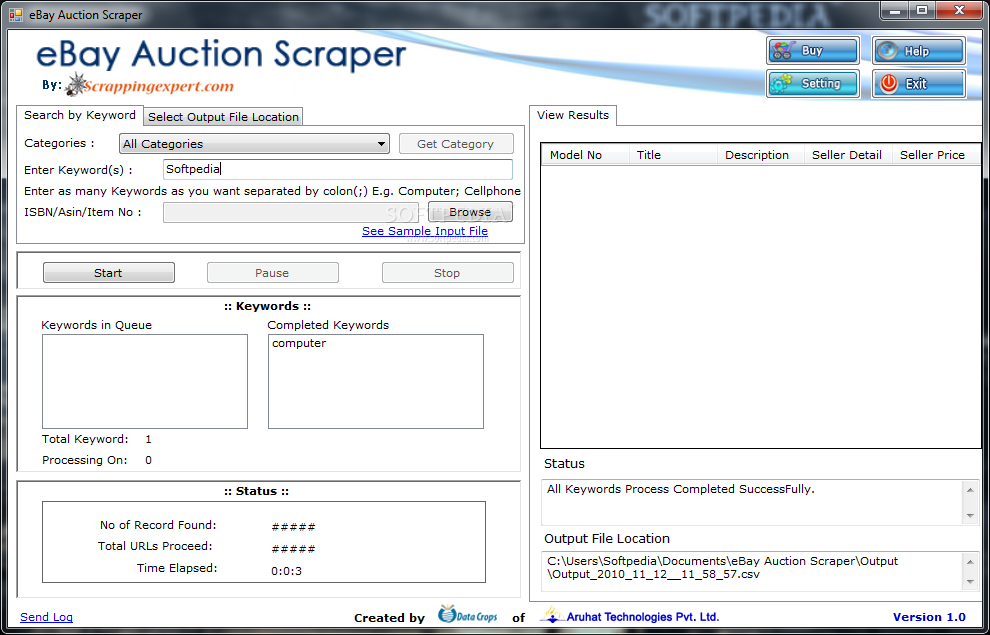990x635 pixels.
Task: Click the Seller Detail column header
Action: point(848,155)
